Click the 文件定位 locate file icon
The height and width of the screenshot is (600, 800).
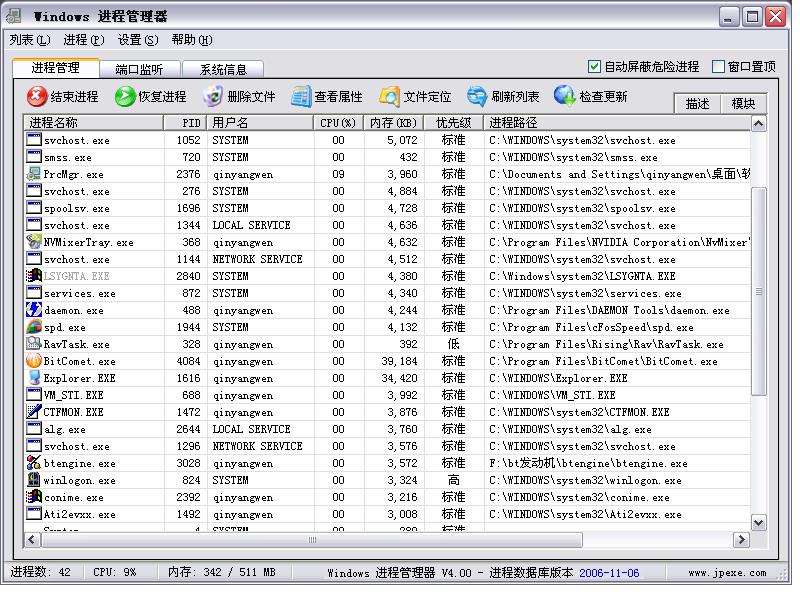pyautogui.click(x=389, y=96)
